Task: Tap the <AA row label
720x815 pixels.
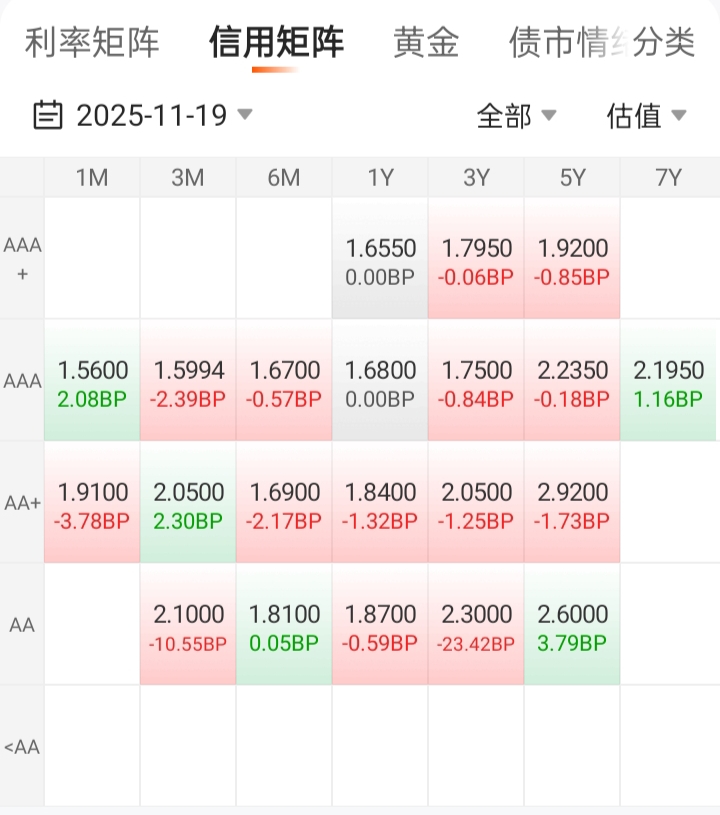Action: click(22, 747)
